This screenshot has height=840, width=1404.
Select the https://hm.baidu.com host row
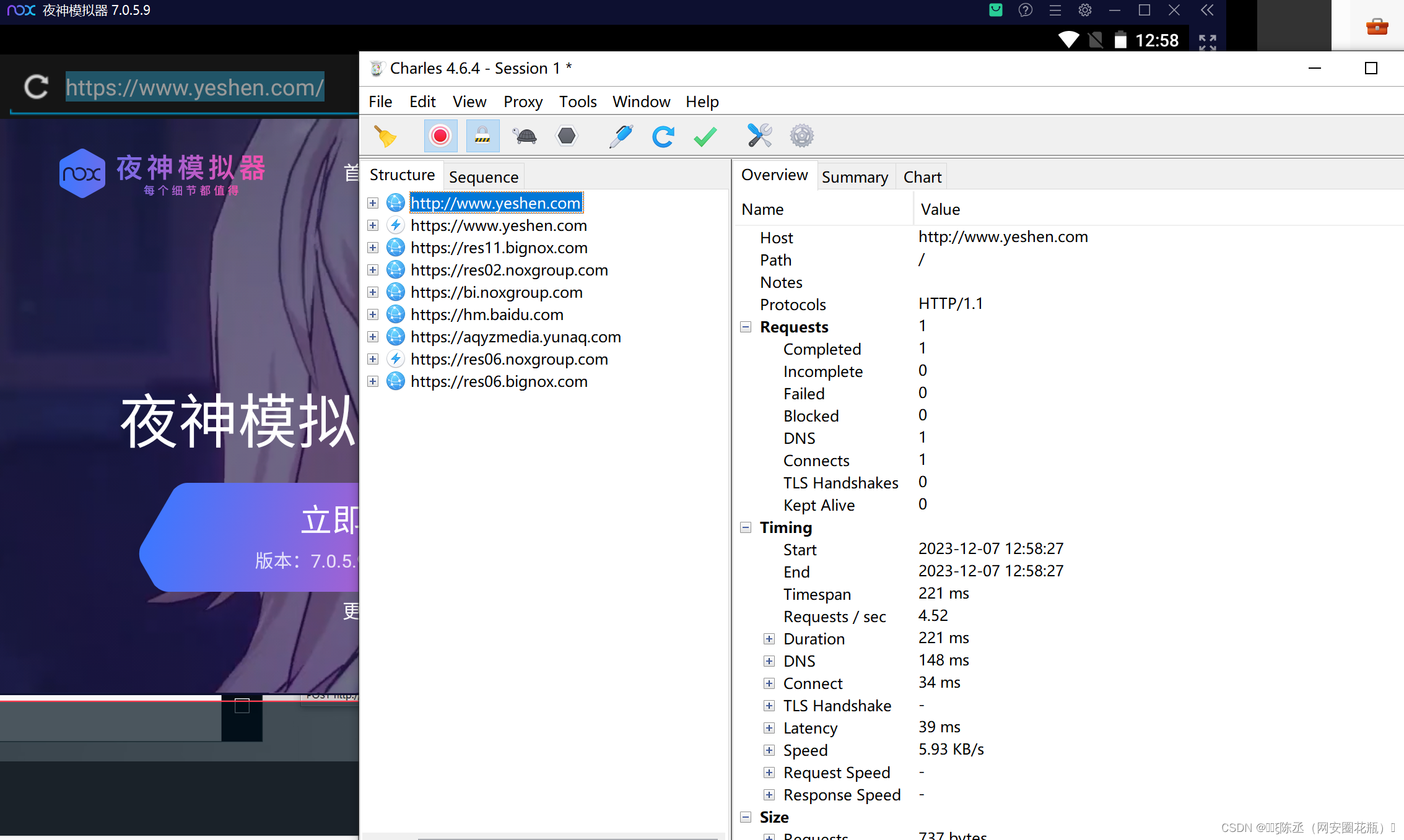487,314
